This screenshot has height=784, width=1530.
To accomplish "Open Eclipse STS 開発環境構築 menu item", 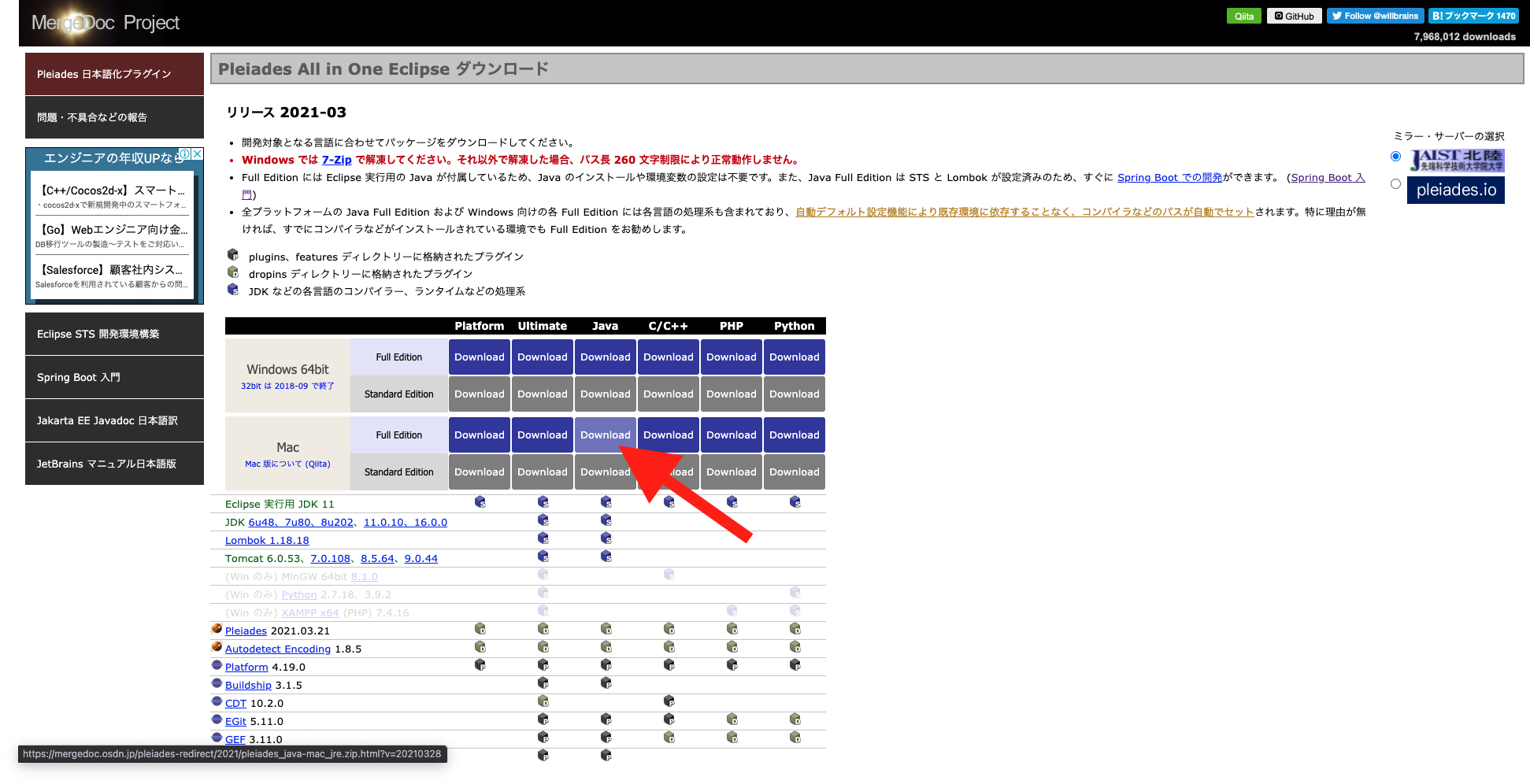I will [x=114, y=334].
